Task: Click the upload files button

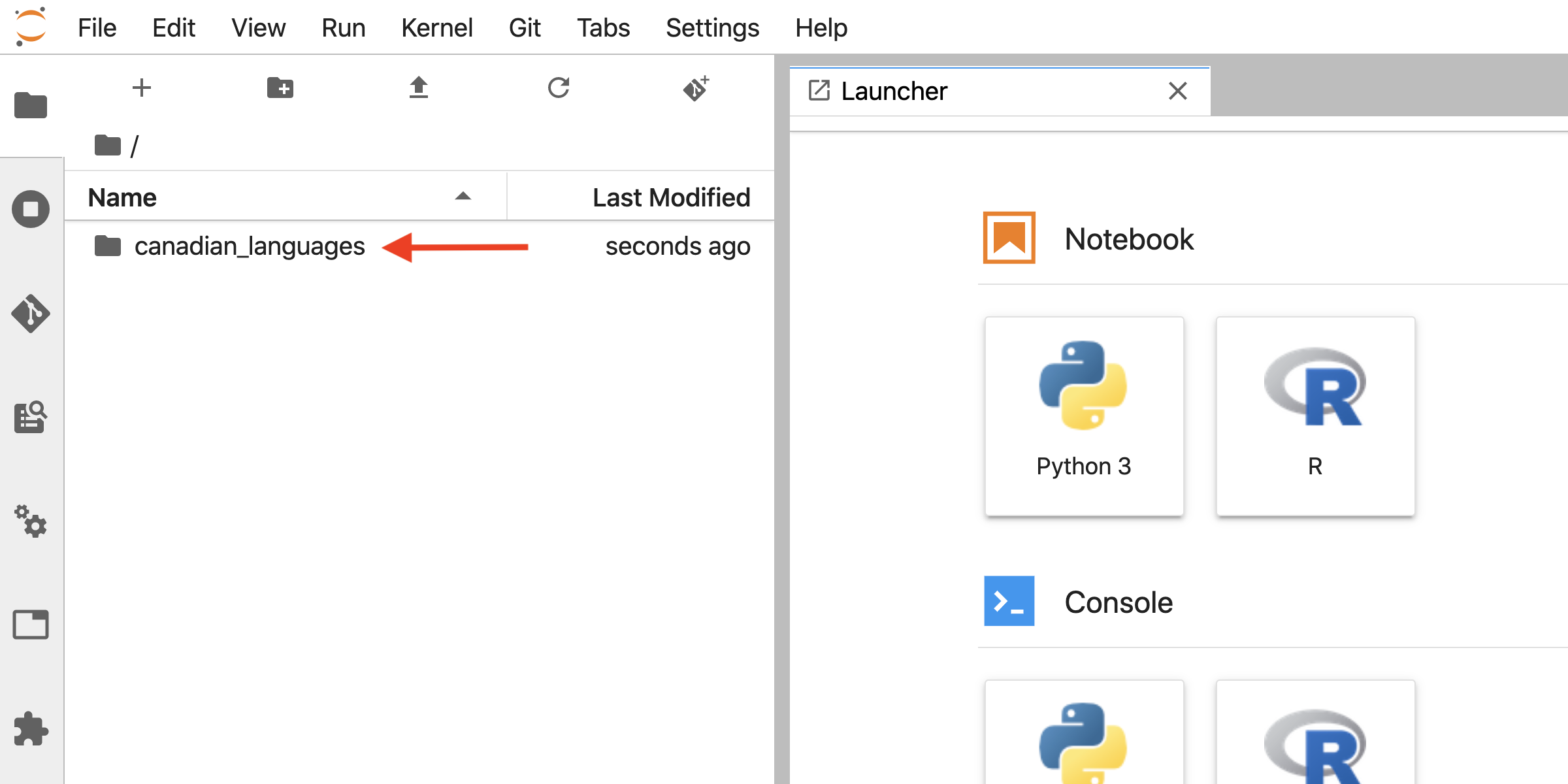Action: point(419,88)
